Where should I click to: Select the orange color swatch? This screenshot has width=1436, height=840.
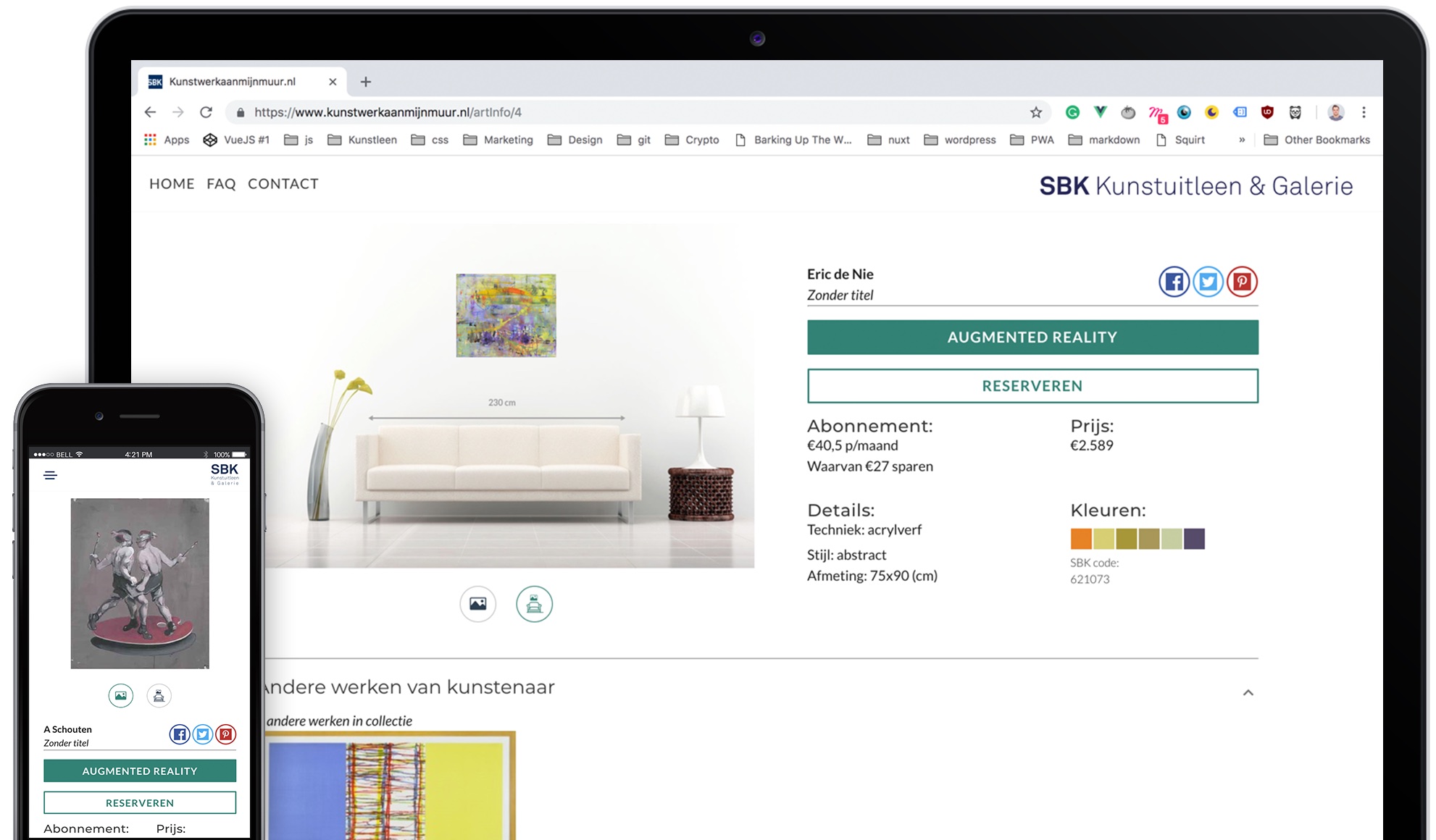click(1079, 538)
